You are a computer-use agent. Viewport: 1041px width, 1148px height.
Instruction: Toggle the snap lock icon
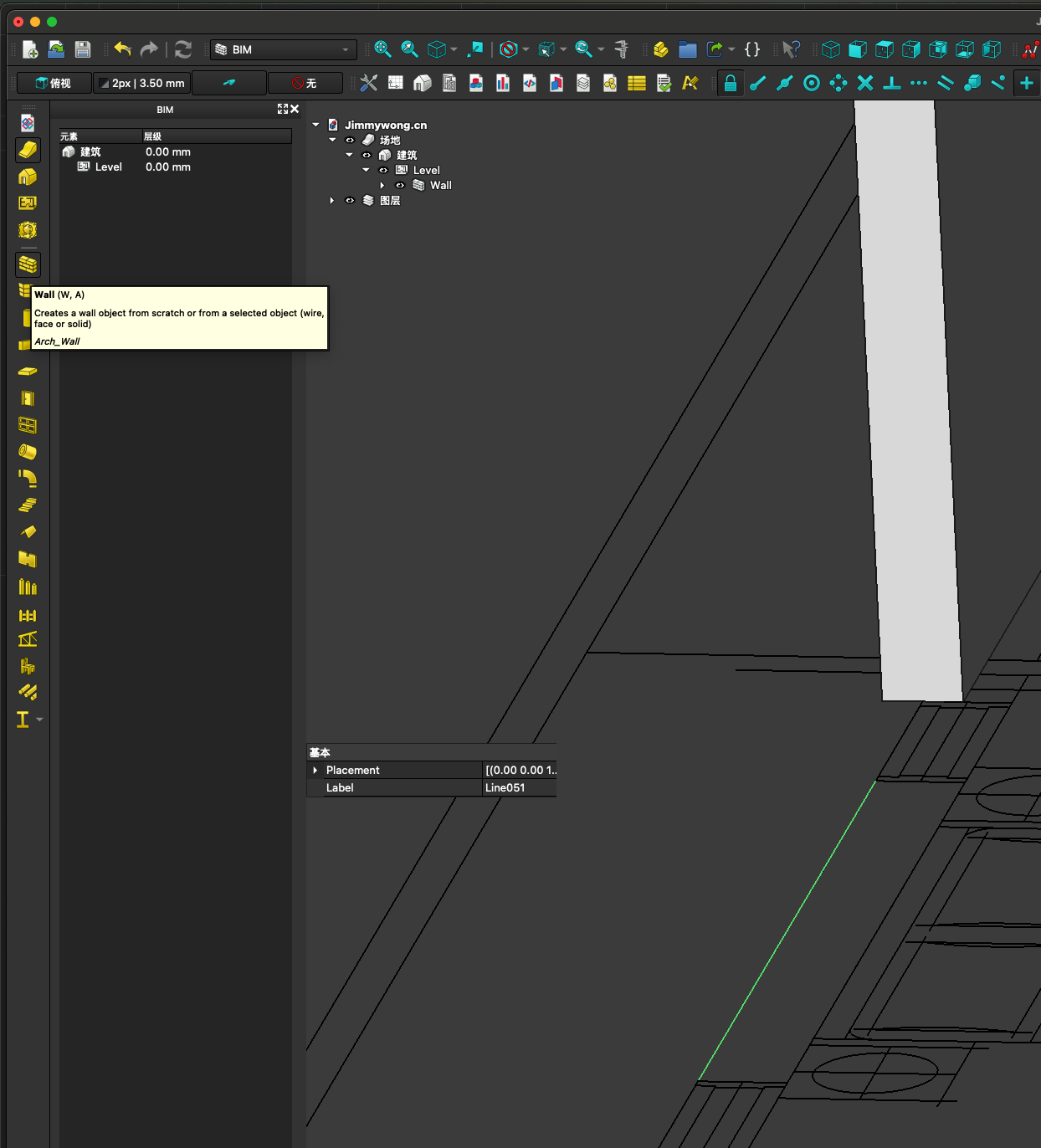[x=730, y=83]
